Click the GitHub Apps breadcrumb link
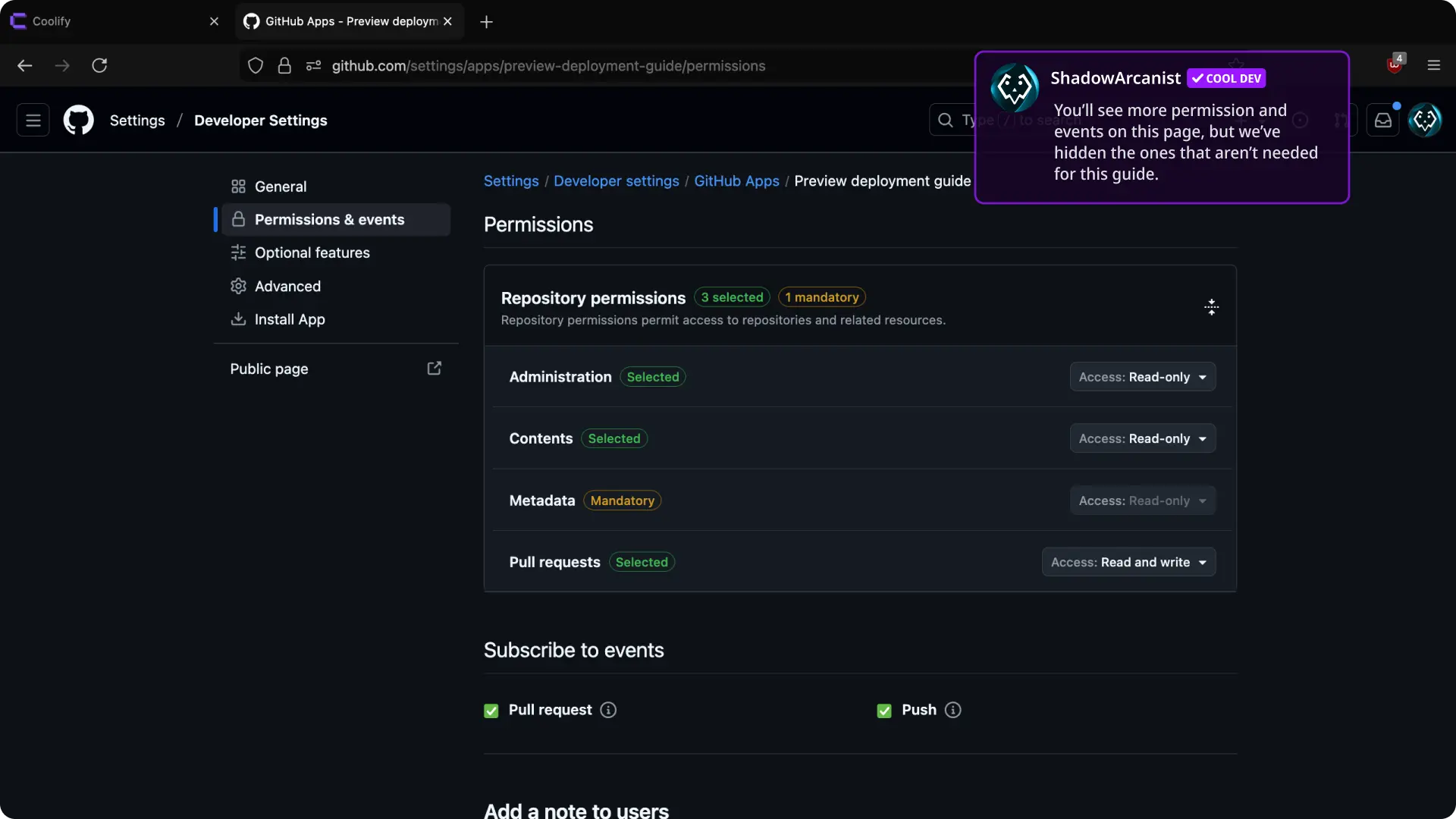The image size is (1456, 819). point(736,180)
